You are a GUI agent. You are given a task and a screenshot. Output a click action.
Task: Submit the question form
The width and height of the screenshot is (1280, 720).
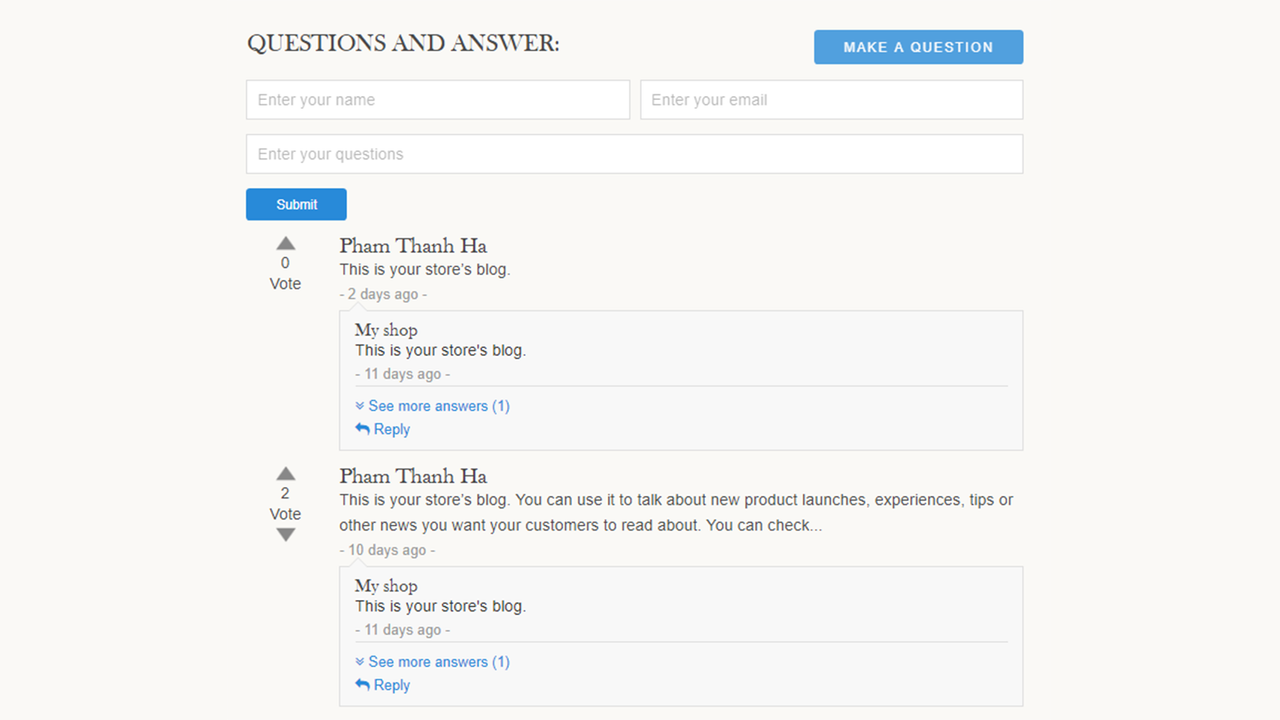296,204
